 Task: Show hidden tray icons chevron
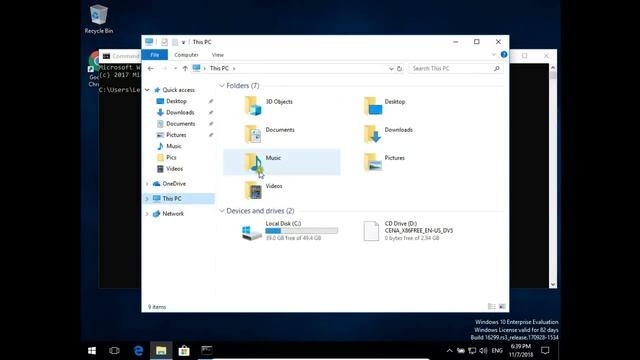(x=449, y=351)
